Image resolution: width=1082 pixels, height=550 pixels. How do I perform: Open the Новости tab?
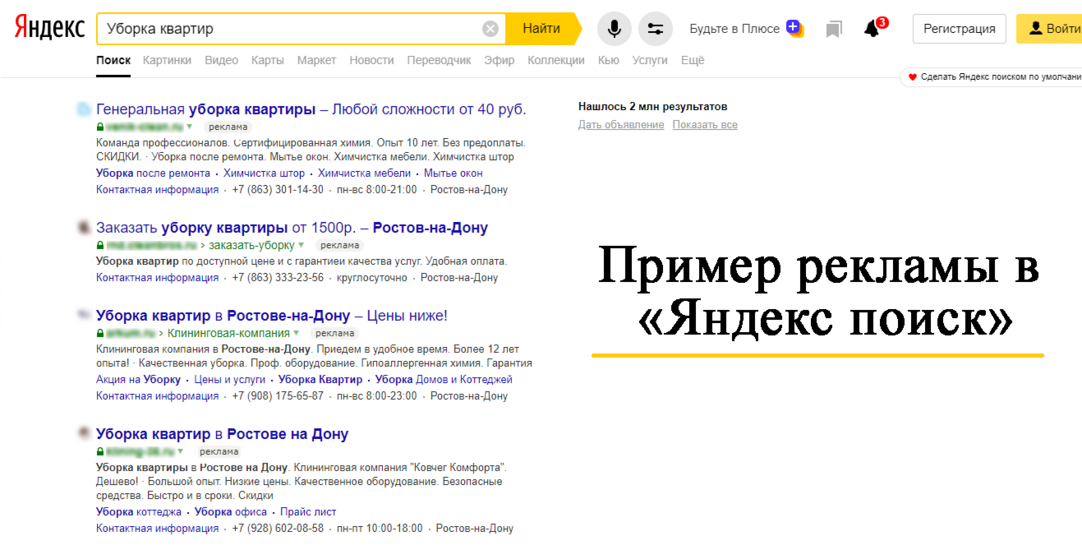pos(371,60)
